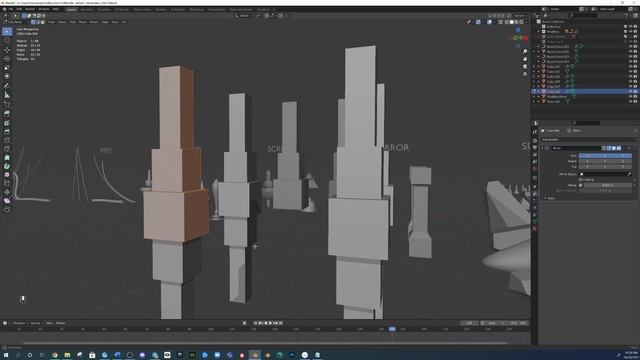Enable vertex select mode
Image resolution: width=640 pixels, height=360 pixels.
(33, 22)
